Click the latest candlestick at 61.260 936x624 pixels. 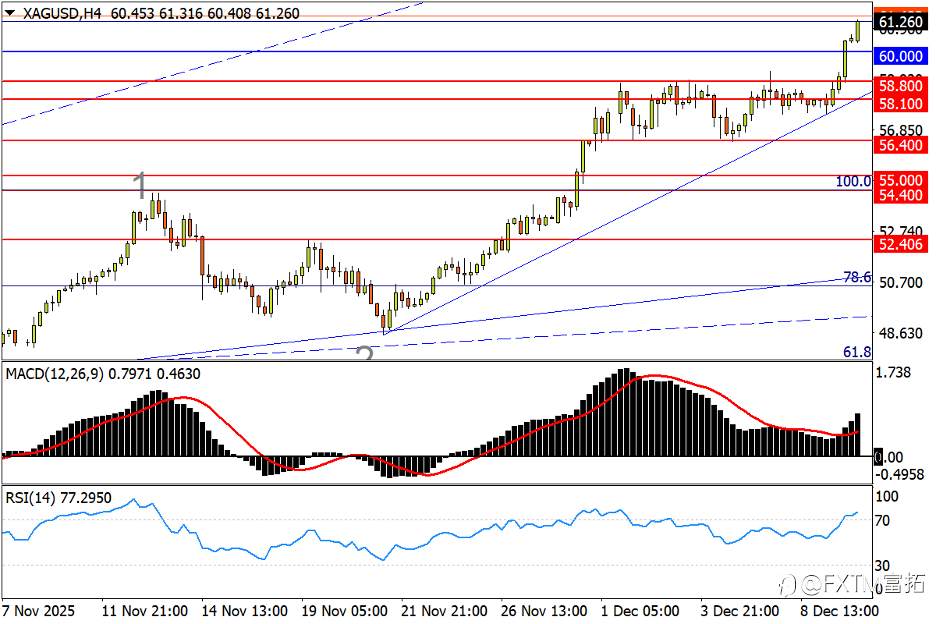point(858,31)
